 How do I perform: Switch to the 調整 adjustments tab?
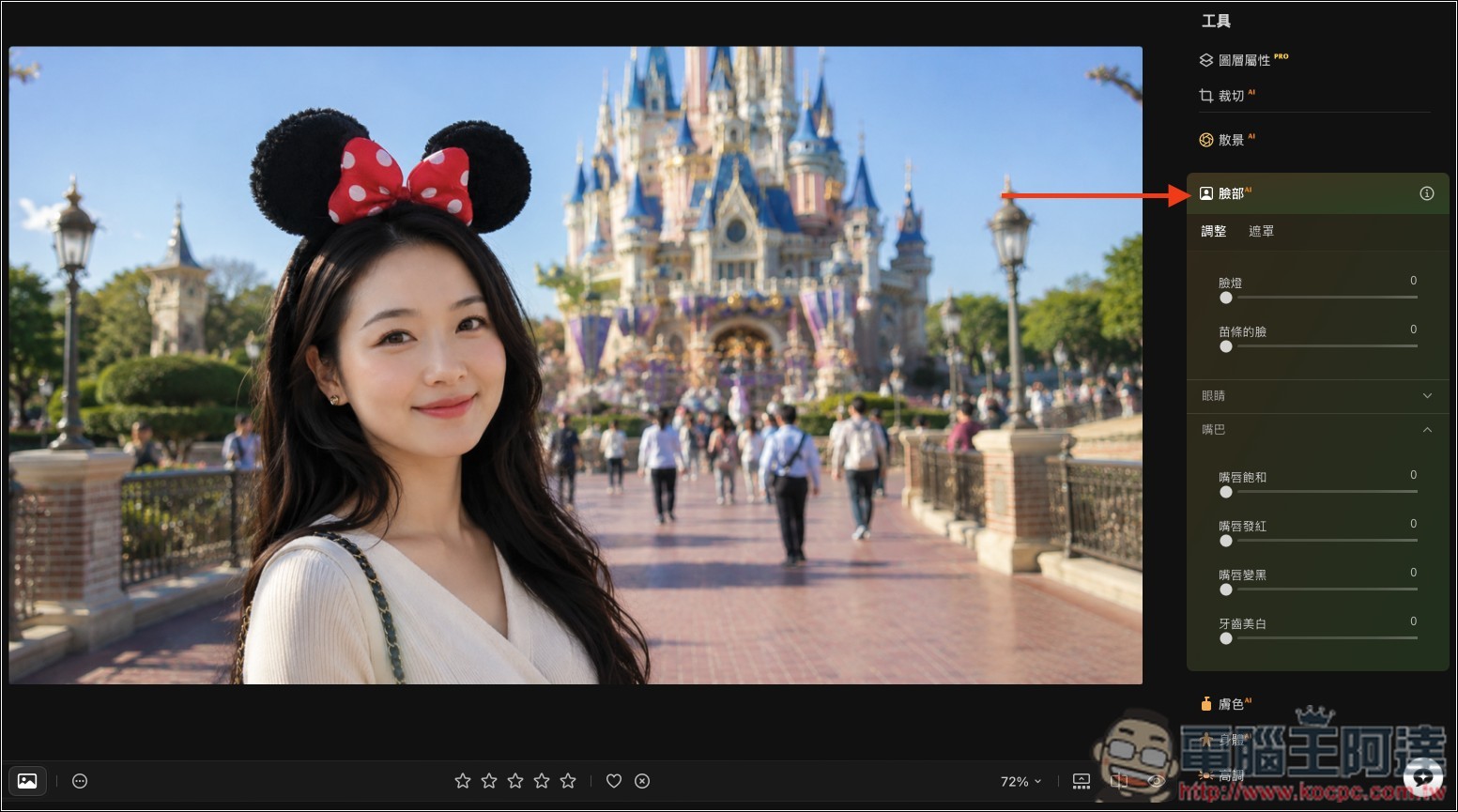click(1214, 231)
